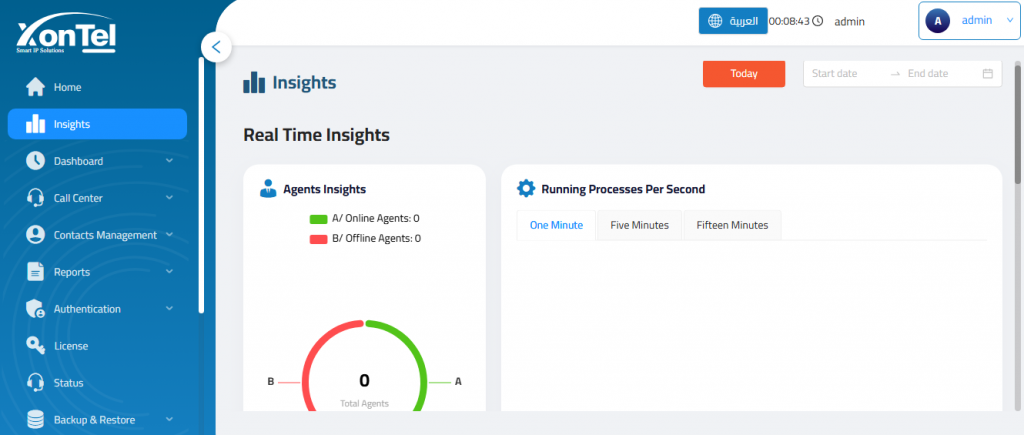Click the 00:08:43 session timer text
Screen dimensions: 1024x435
(x=789, y=21)
